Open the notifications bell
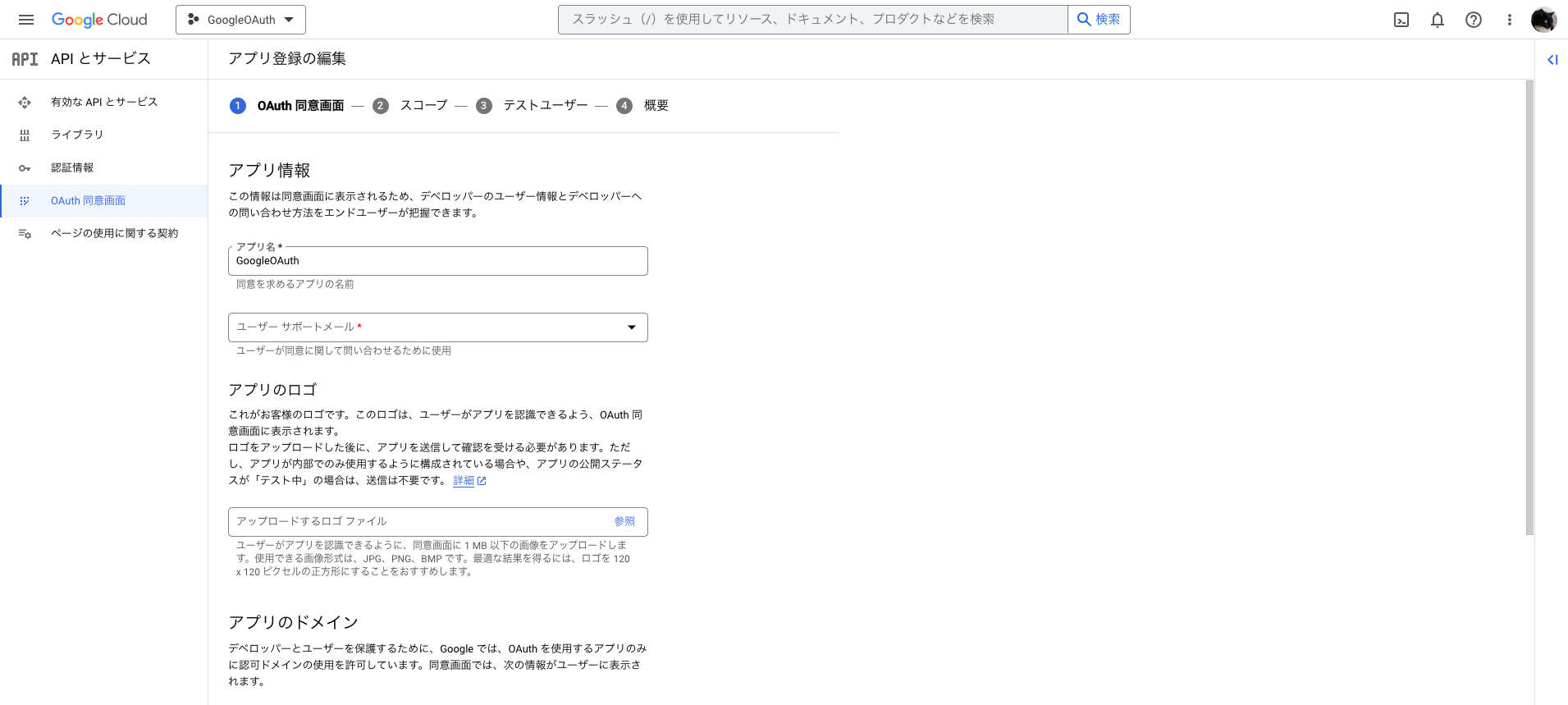Image resolution: width=1568 pixels, height=705 pixels. pyautogui.click(x=1438, y=20)
